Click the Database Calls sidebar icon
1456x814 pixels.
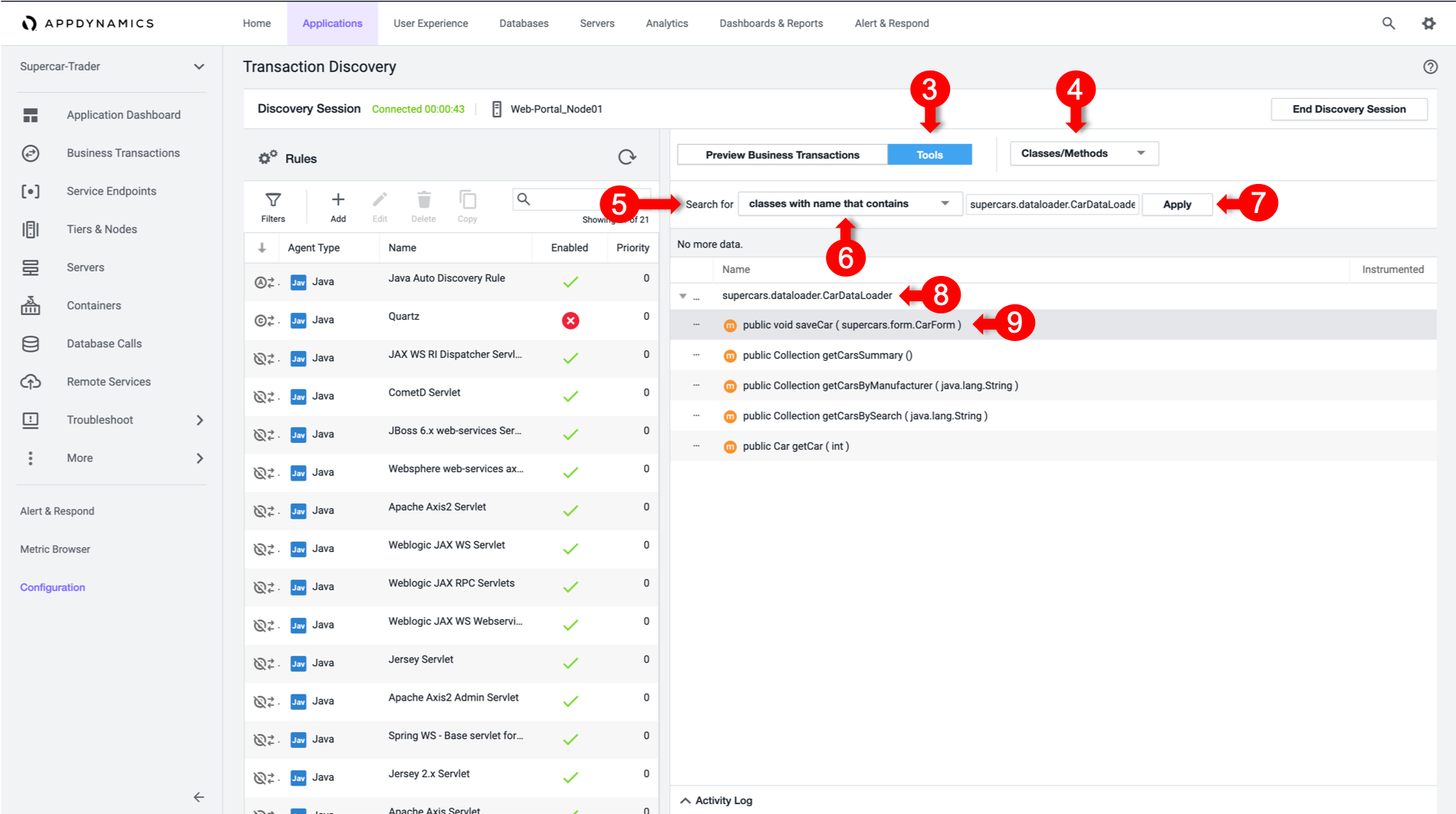(x=31, y=343)
